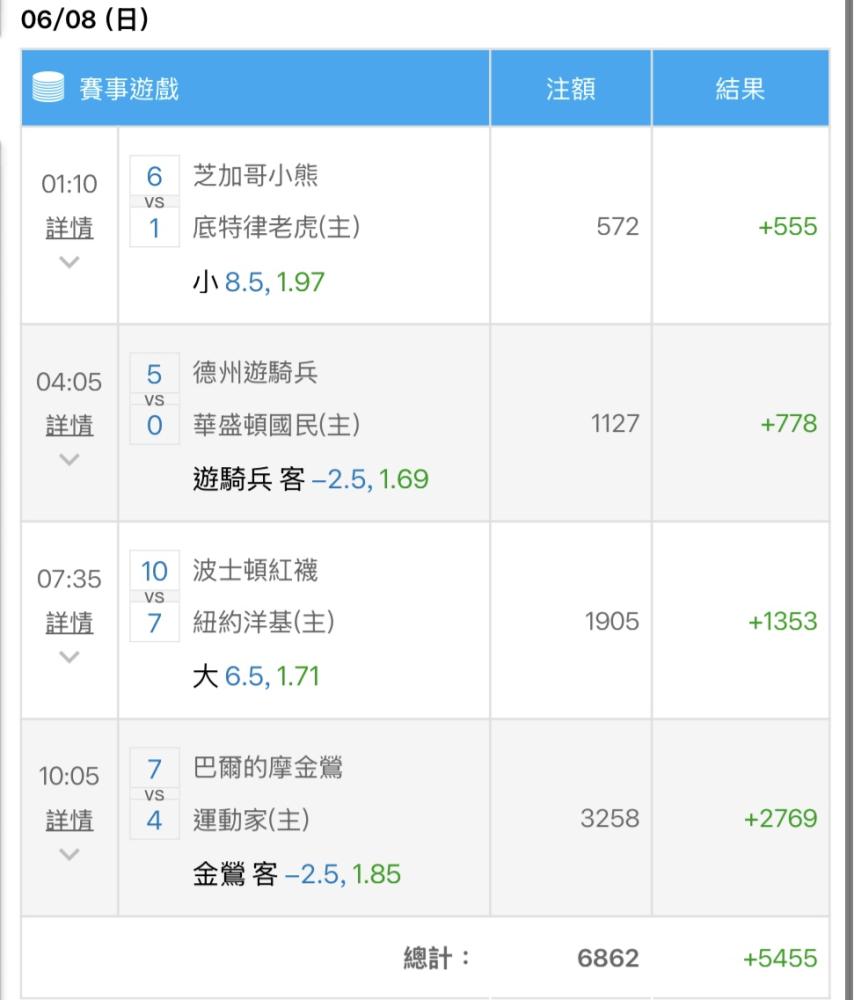Expand the chevron under the 10:05 match
Image resolution: width=861 pixels, height=1000 pixels.
click(x=69, y=854)
